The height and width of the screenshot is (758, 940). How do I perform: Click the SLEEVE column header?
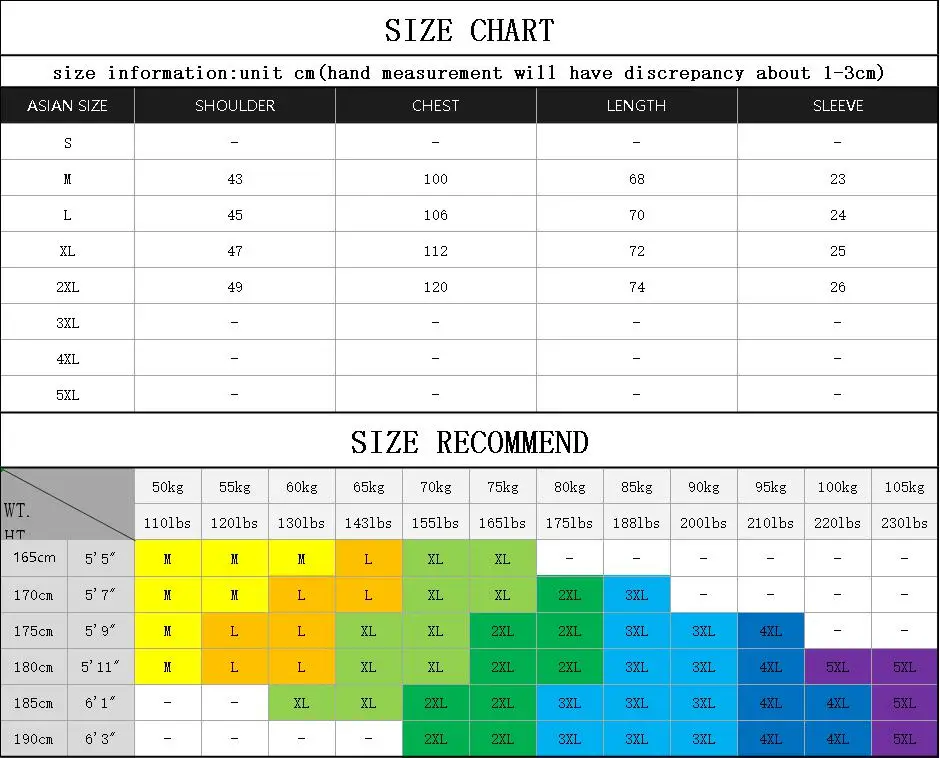click(837, 106)
